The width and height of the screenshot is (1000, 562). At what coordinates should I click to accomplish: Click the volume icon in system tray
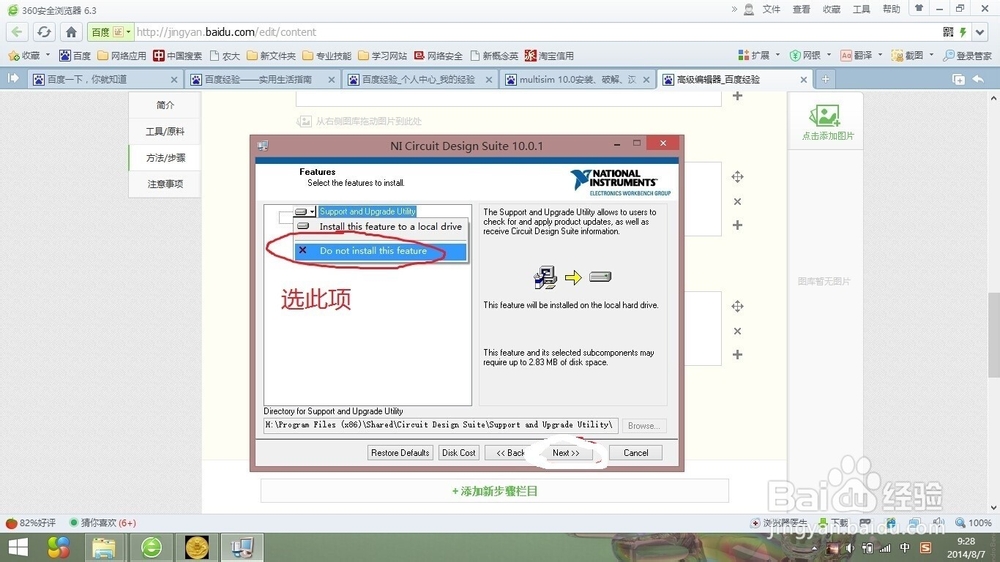click(x=849, y=548)
